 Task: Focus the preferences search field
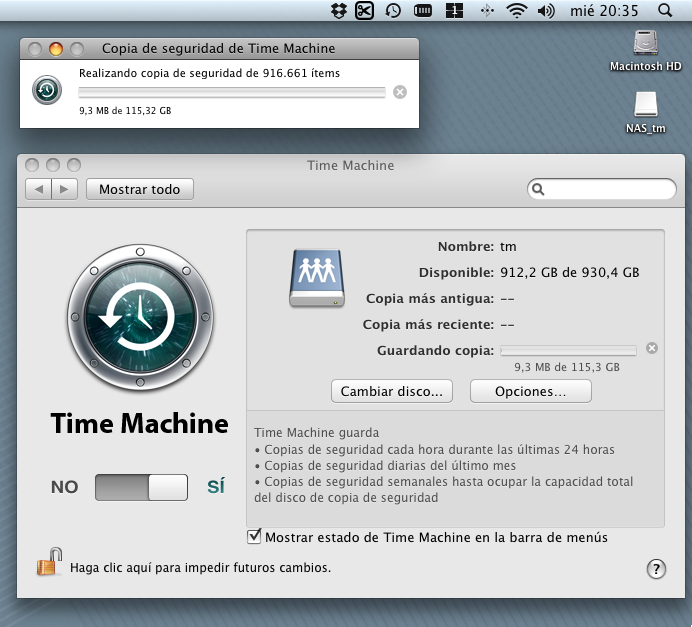click(x=602, y=189)
